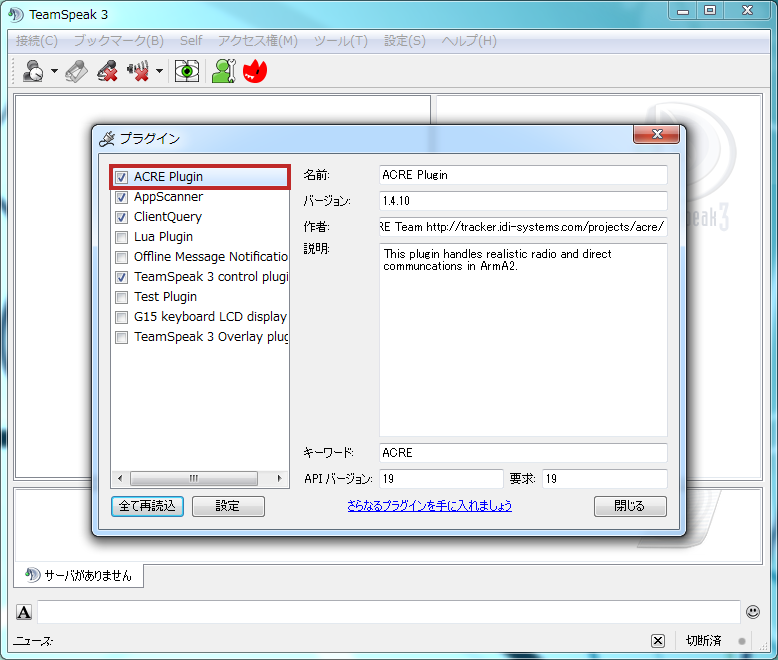
Task: Click the 要求 field showing 19
Action: (x=604, y=479)
